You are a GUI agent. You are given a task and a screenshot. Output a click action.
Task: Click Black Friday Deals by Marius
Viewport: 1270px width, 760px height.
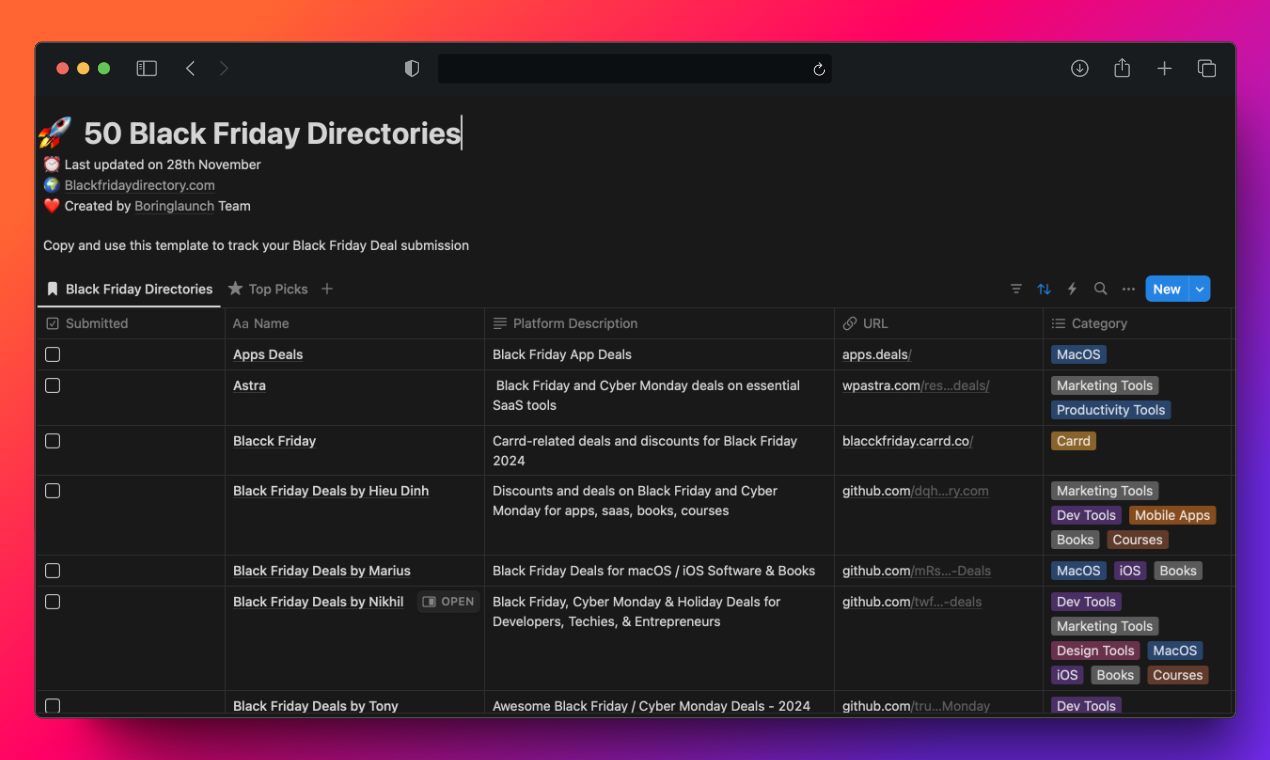coord(322,570)
